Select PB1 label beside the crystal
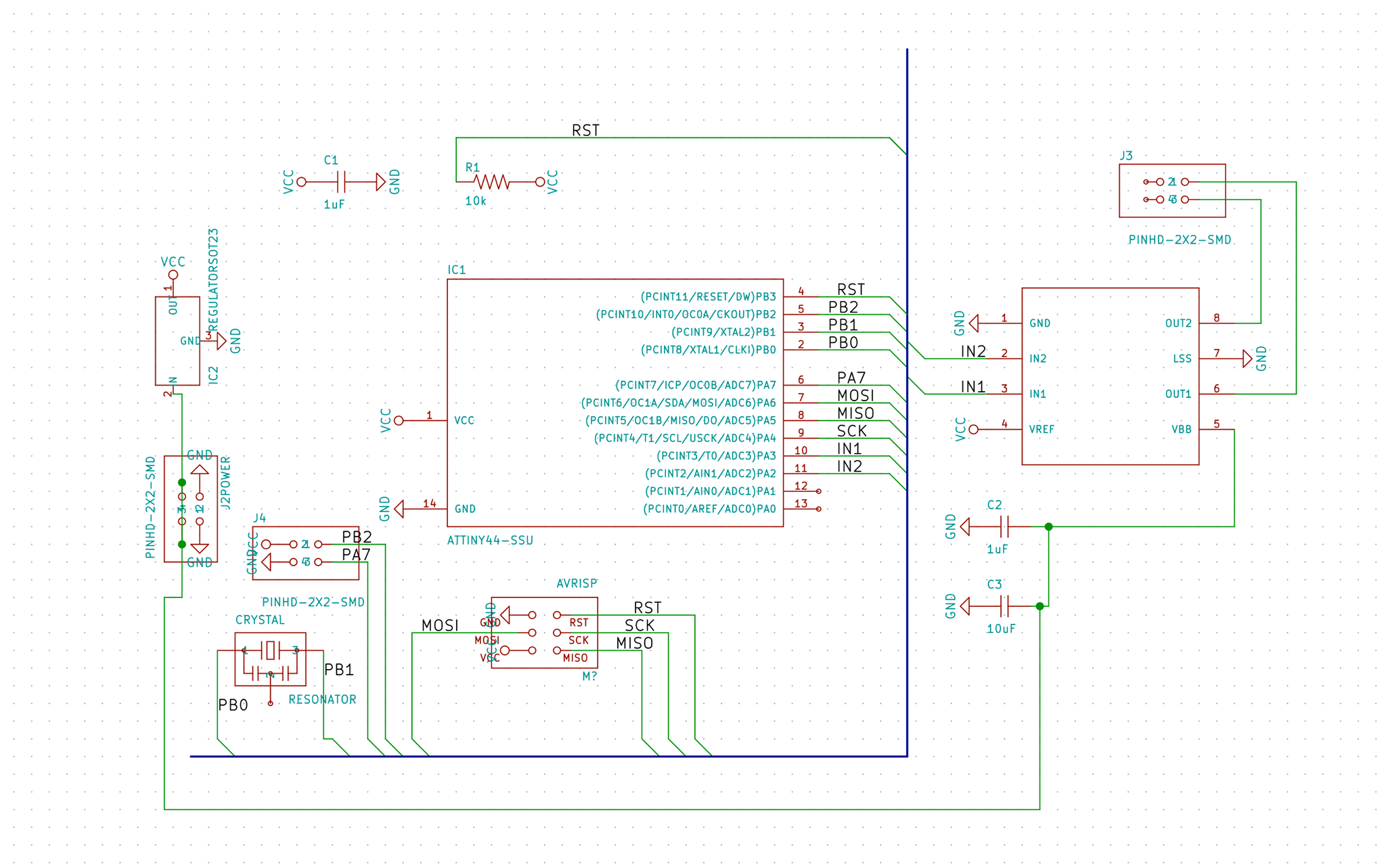 (x=339, y=670)
